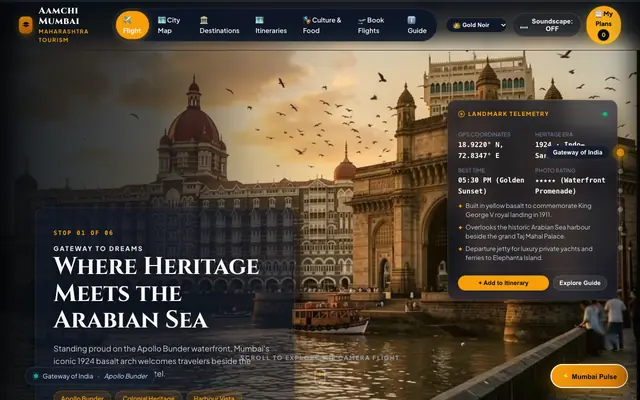The image size is (640, 400).
Task: Switch to Culture & Food tab
Action: (x=322, y=25)
